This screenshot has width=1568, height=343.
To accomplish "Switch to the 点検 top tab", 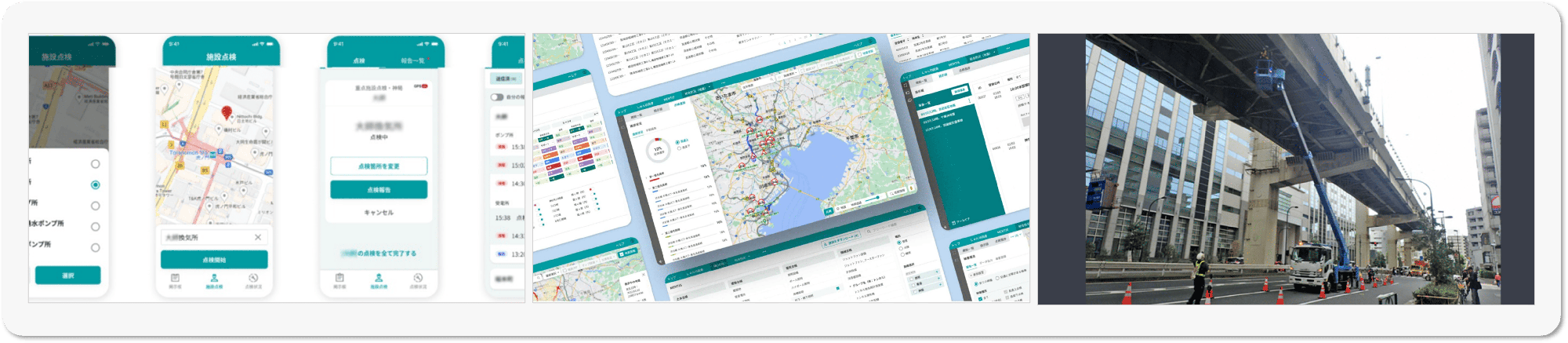I will (x=359, y=60).
